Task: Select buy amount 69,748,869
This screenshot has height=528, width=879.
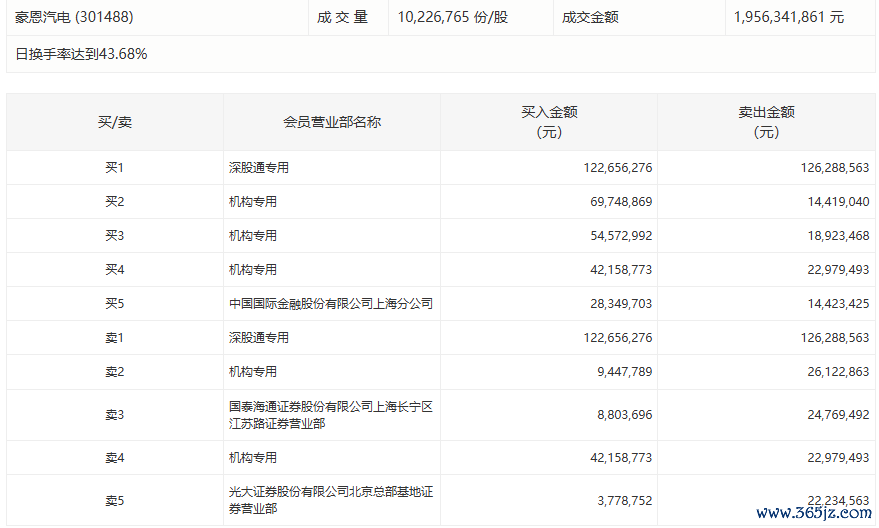Action: [617, 202]
